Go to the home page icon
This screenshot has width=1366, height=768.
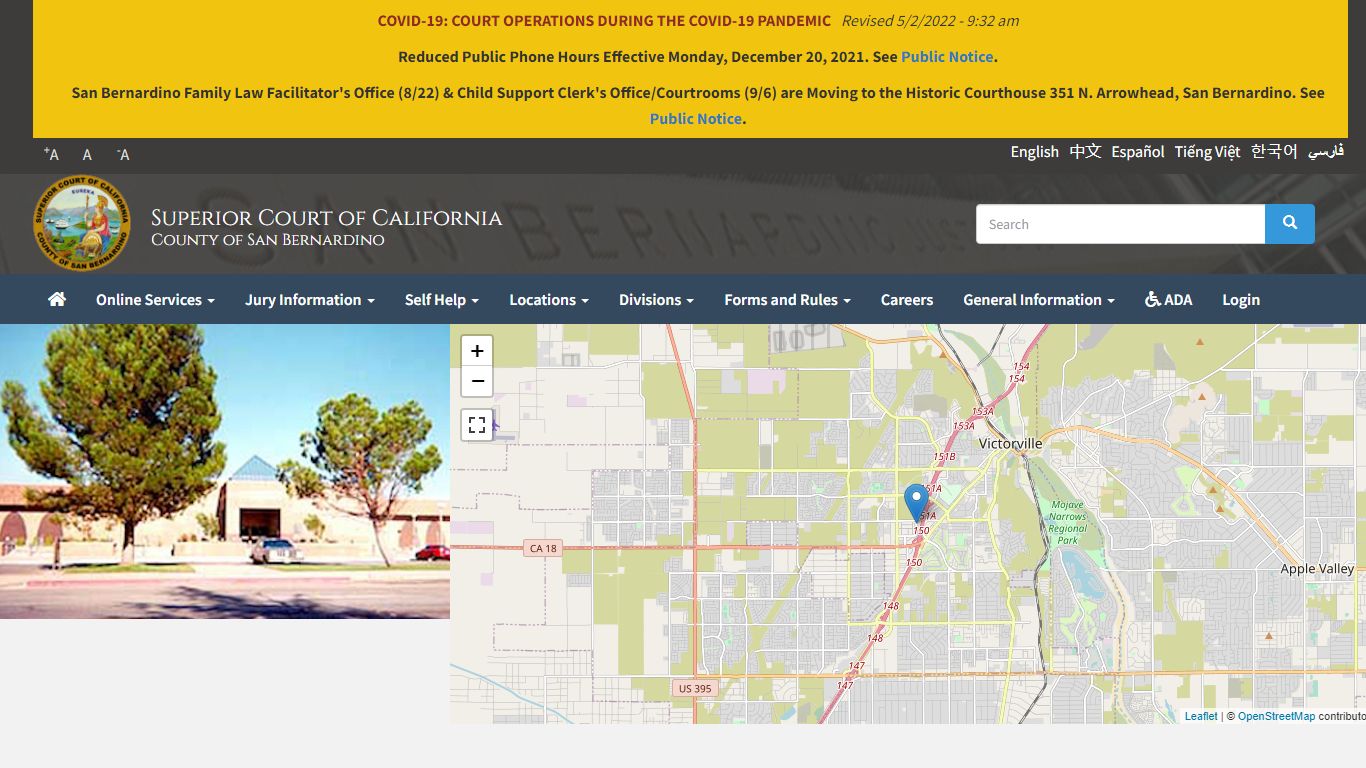pyautogui.click(x=57, y=299)
